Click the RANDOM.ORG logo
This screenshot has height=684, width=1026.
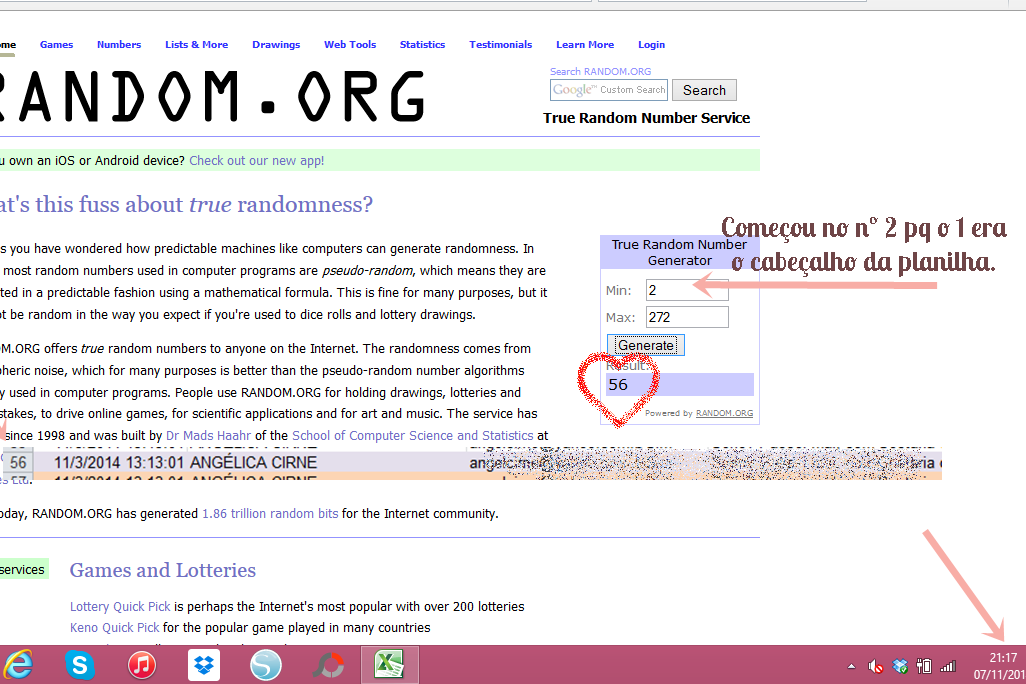(x=213, y=97)
